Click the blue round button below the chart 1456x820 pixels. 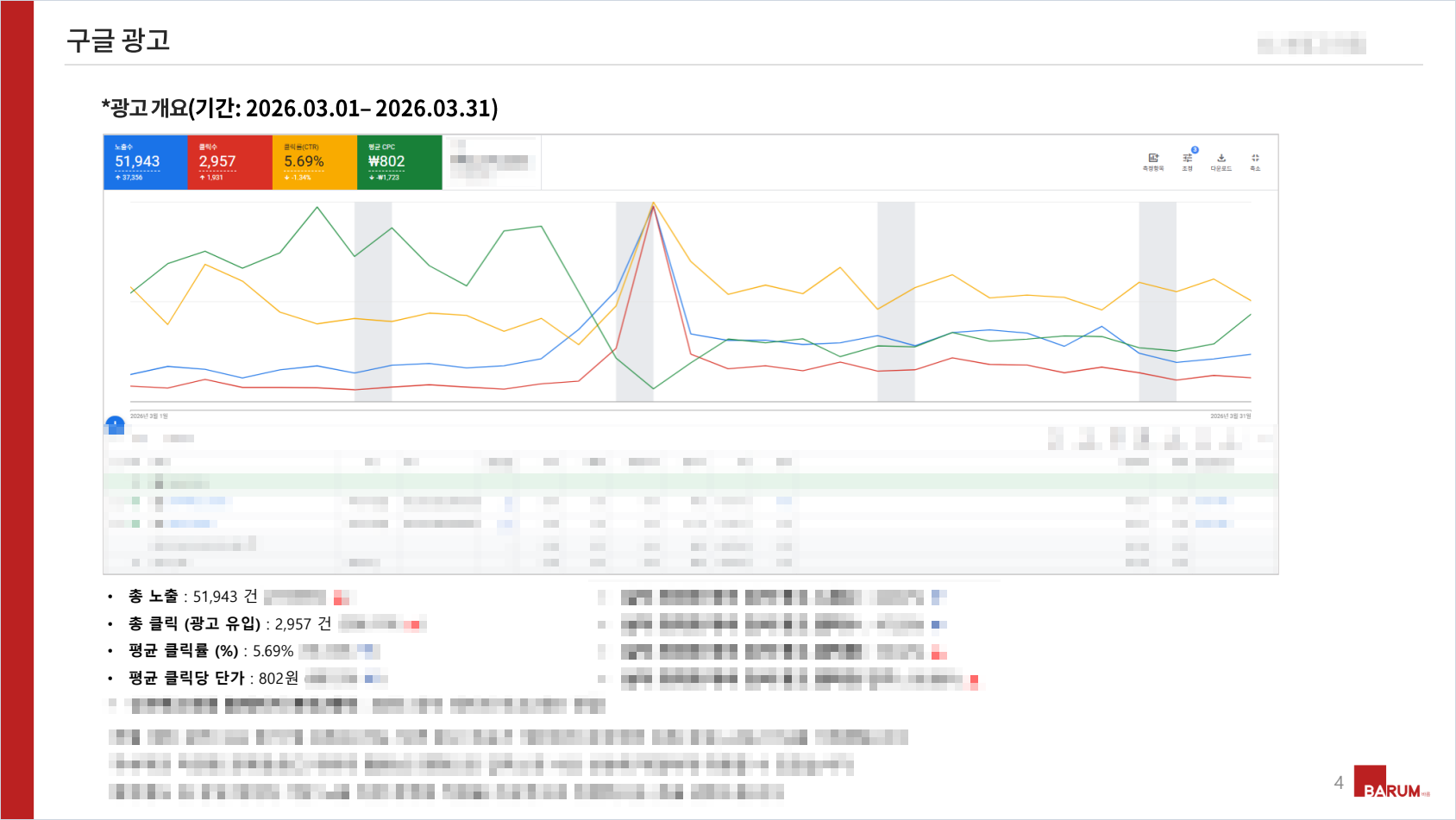(115, 424)
